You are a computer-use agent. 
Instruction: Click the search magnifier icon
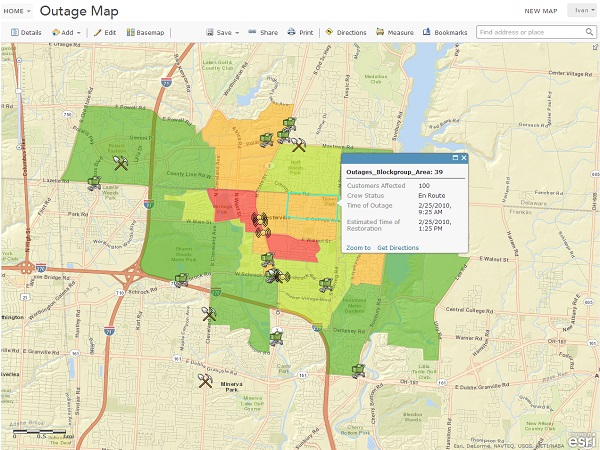[590, 32]
